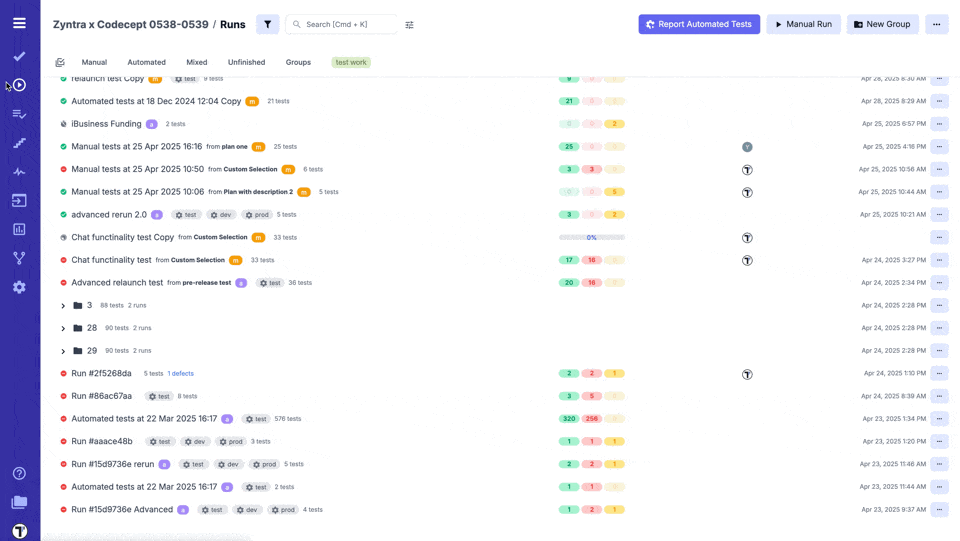Open run 'Advanced relaunch test'
This screenshot has width=960, height=541.
click(117, 283)
